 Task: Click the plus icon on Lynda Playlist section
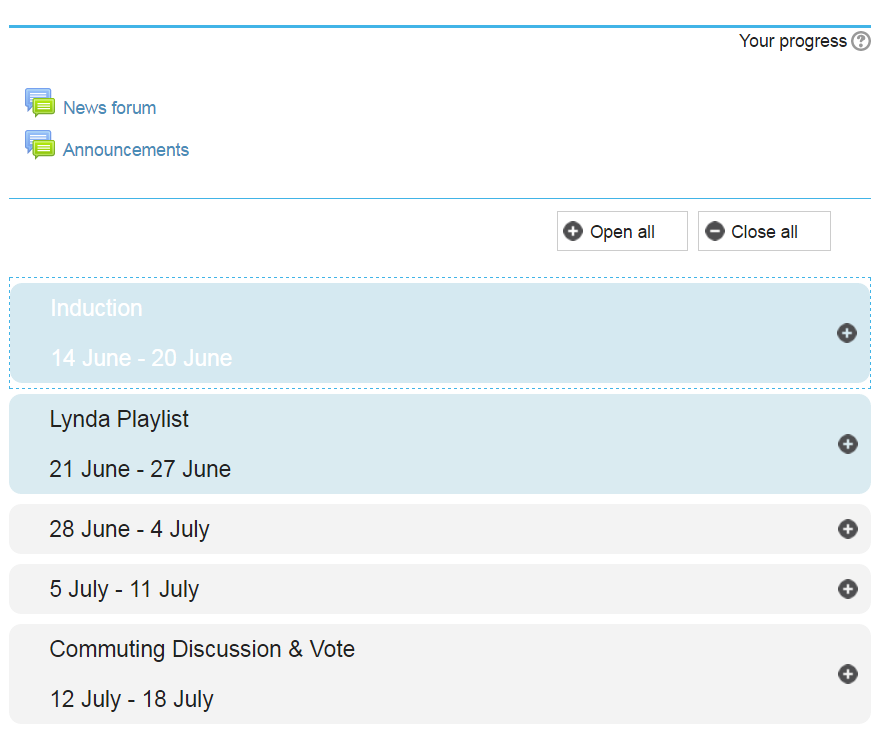coord(847,444)
